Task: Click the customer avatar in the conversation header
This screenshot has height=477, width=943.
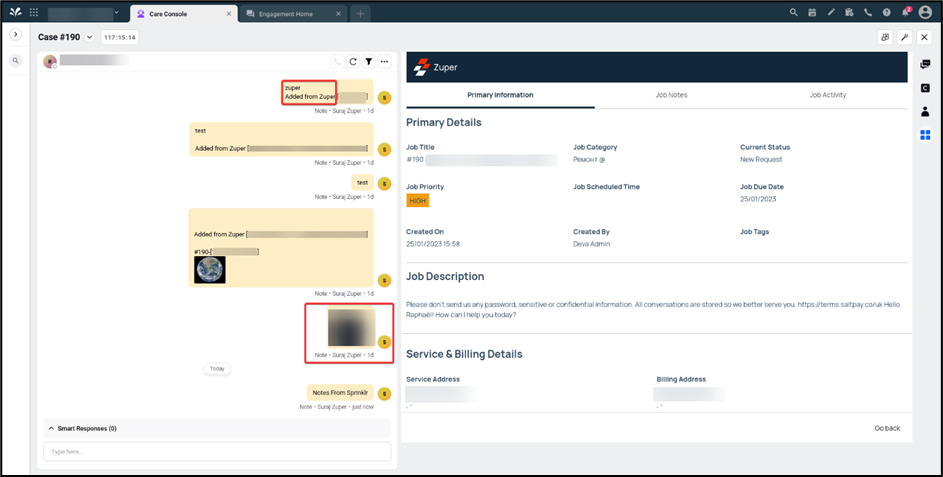Action: pyautogui.click(x=50, y=61)
